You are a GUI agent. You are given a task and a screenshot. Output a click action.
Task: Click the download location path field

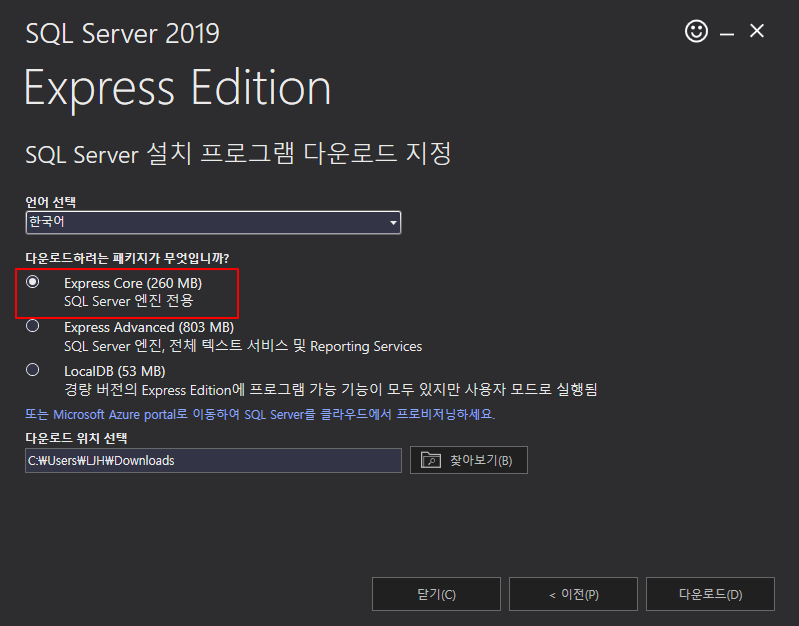214,460
